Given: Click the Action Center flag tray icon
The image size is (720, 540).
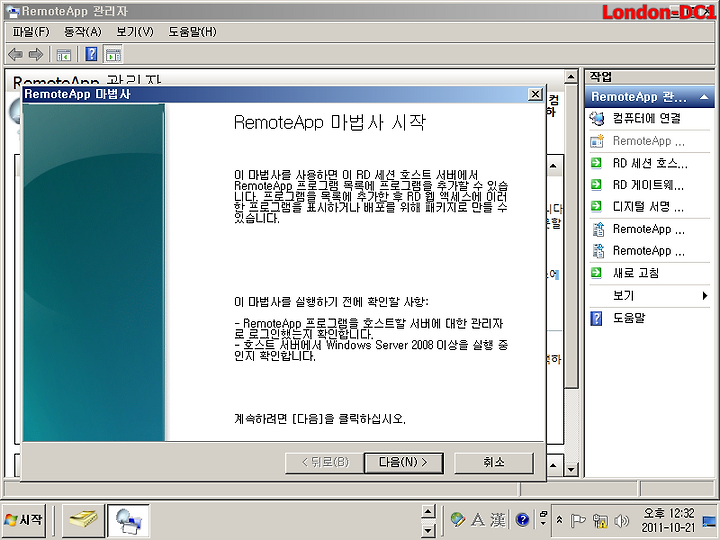Looking at the screenshot, I should point(578,520).
